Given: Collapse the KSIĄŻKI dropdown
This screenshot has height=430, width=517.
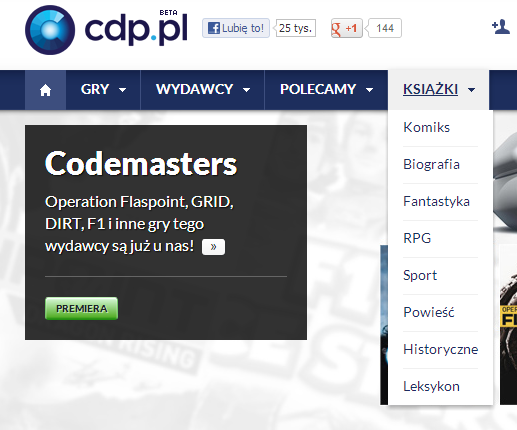Looking at the screenshot, I should [438, 90].
